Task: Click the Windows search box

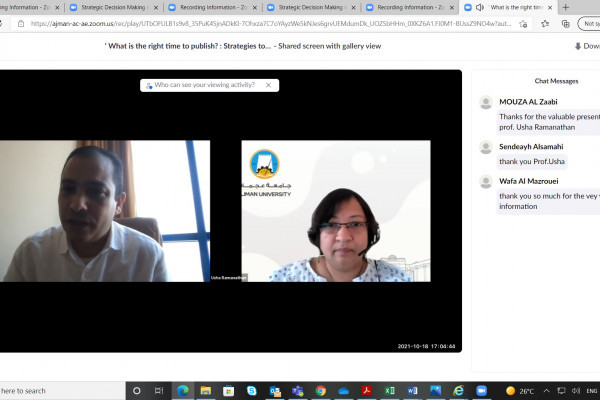Action: pos(60,390)
